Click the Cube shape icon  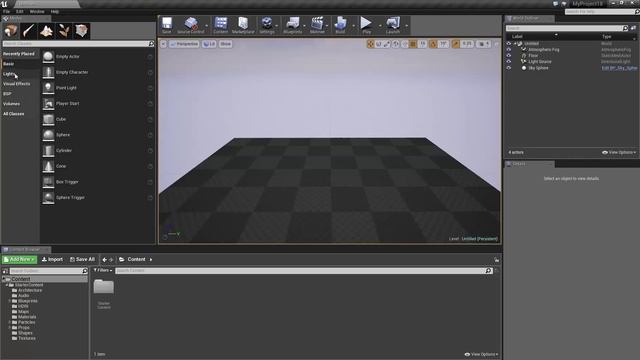pos(48,119)
